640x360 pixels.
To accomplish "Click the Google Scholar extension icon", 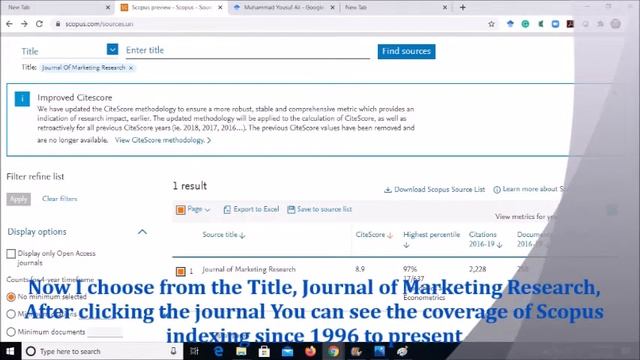I will [x=510, y=24].
